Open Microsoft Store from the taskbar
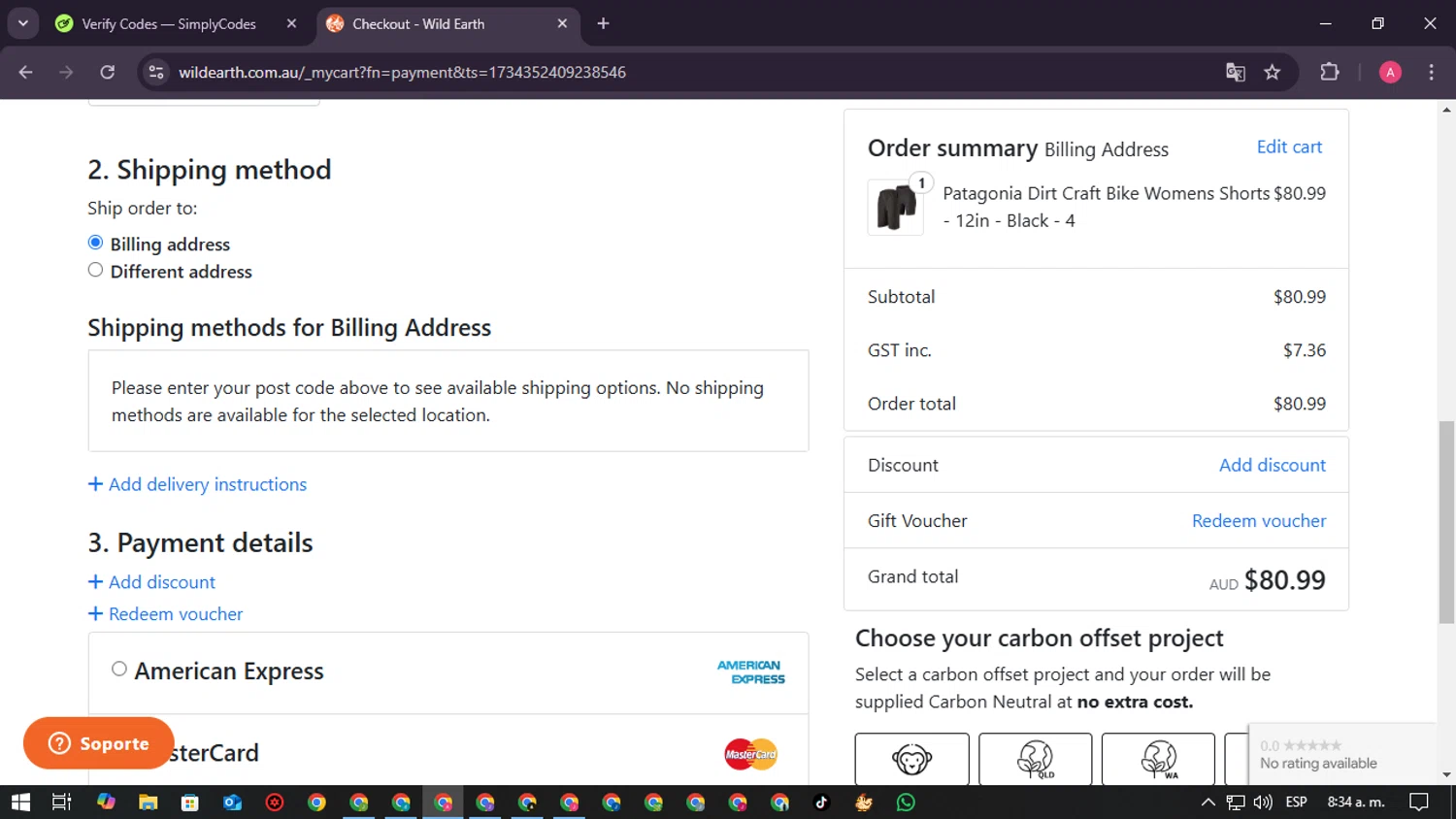The image size is (1456, 819). [190, 803]
